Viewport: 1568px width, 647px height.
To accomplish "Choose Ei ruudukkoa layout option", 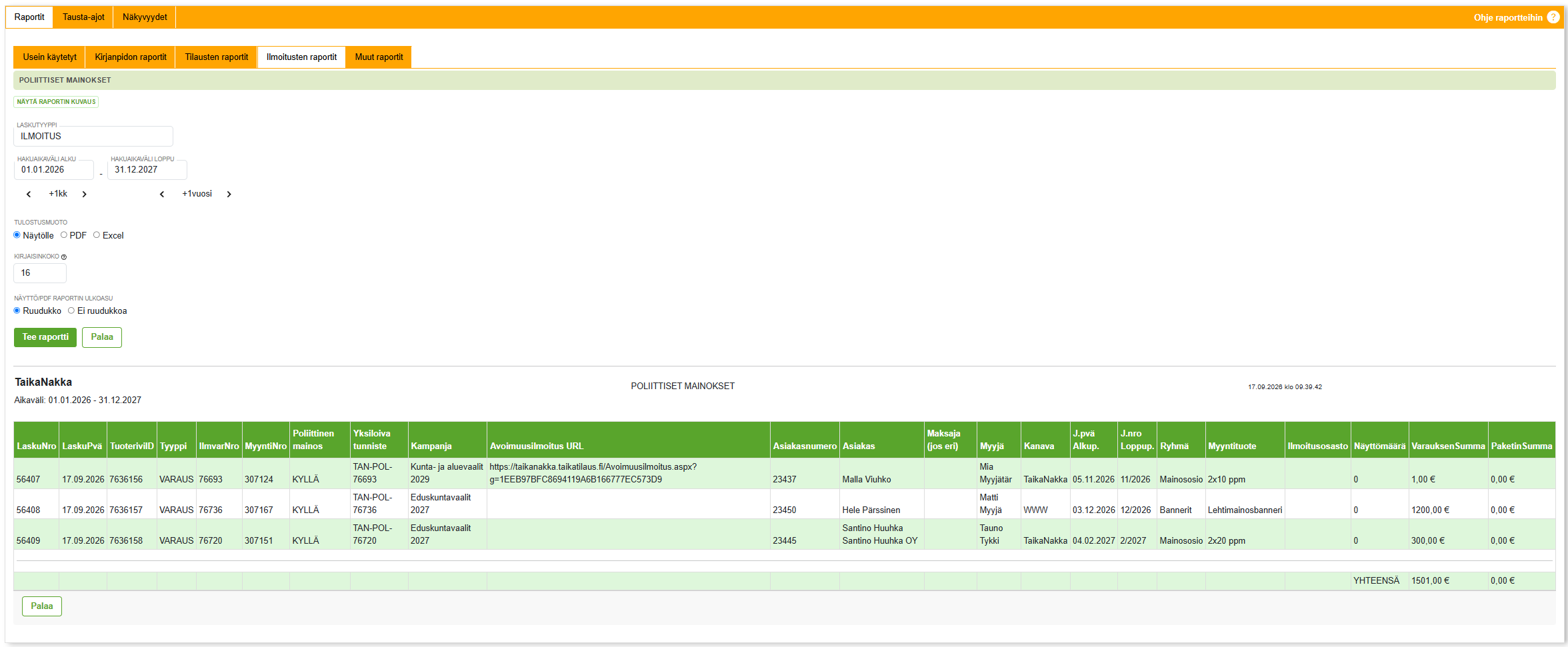I will pos(71,311).
